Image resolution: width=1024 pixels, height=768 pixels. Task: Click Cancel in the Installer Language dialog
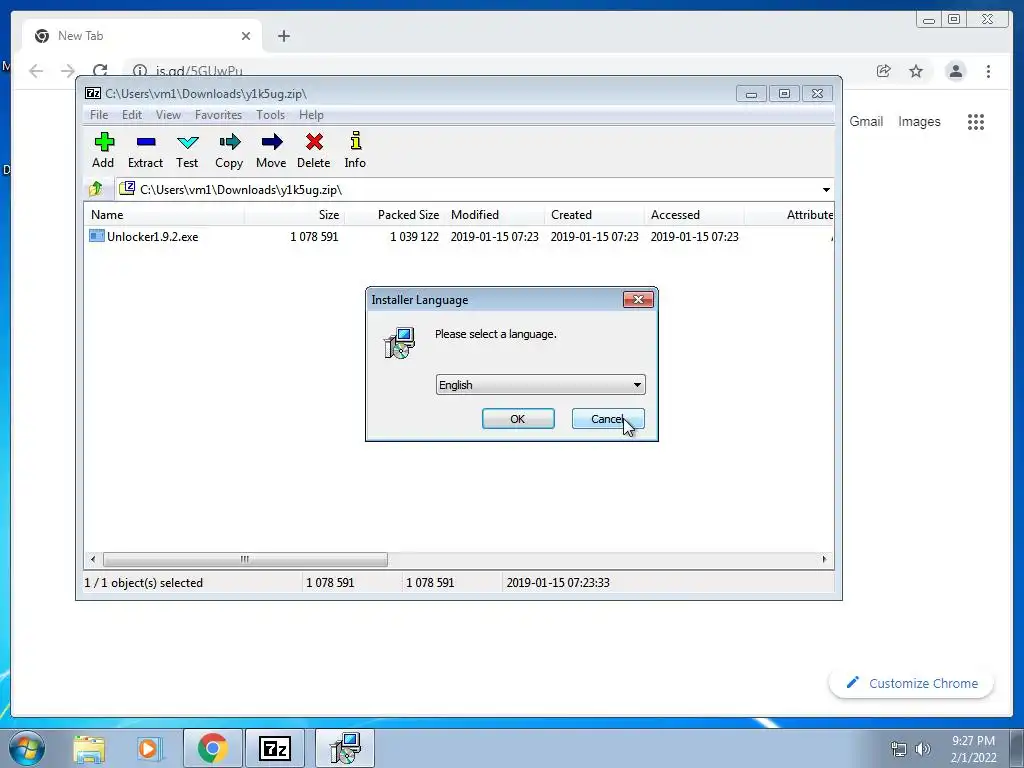click(x=608, y=419)
